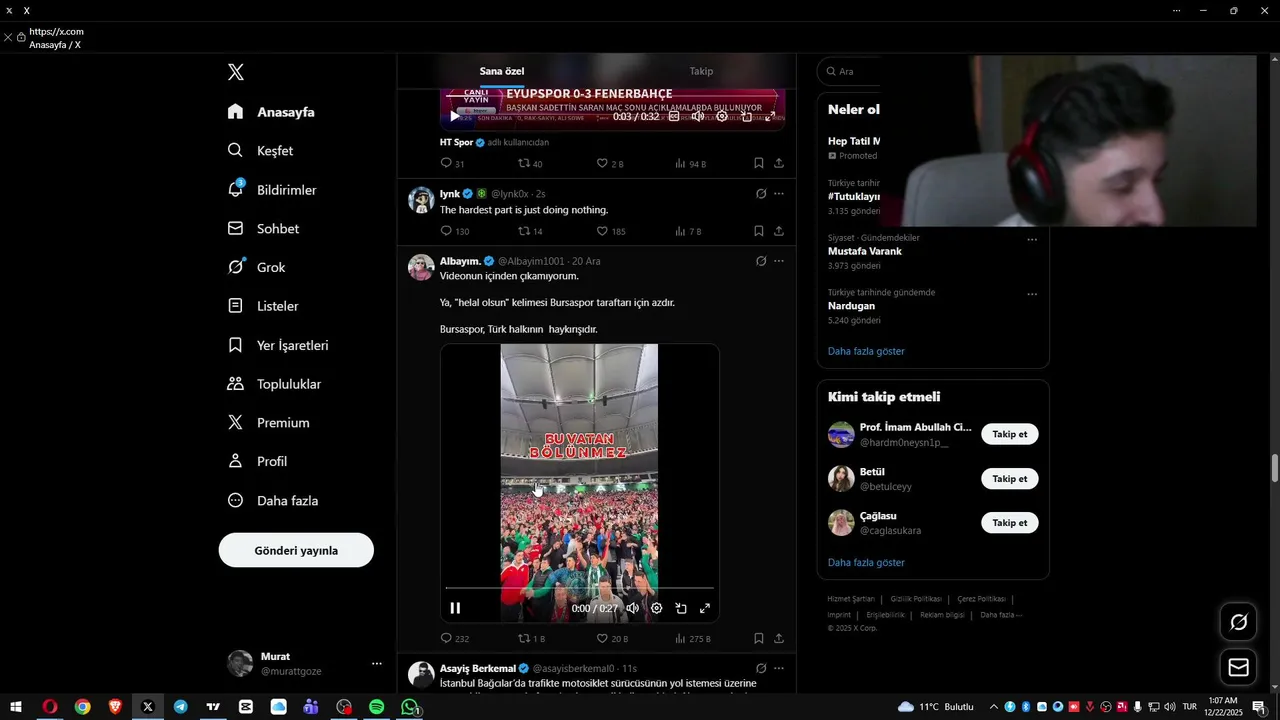
Task: Seek on the Bursaspor video progress bar
Action: [x=579, y=588]
